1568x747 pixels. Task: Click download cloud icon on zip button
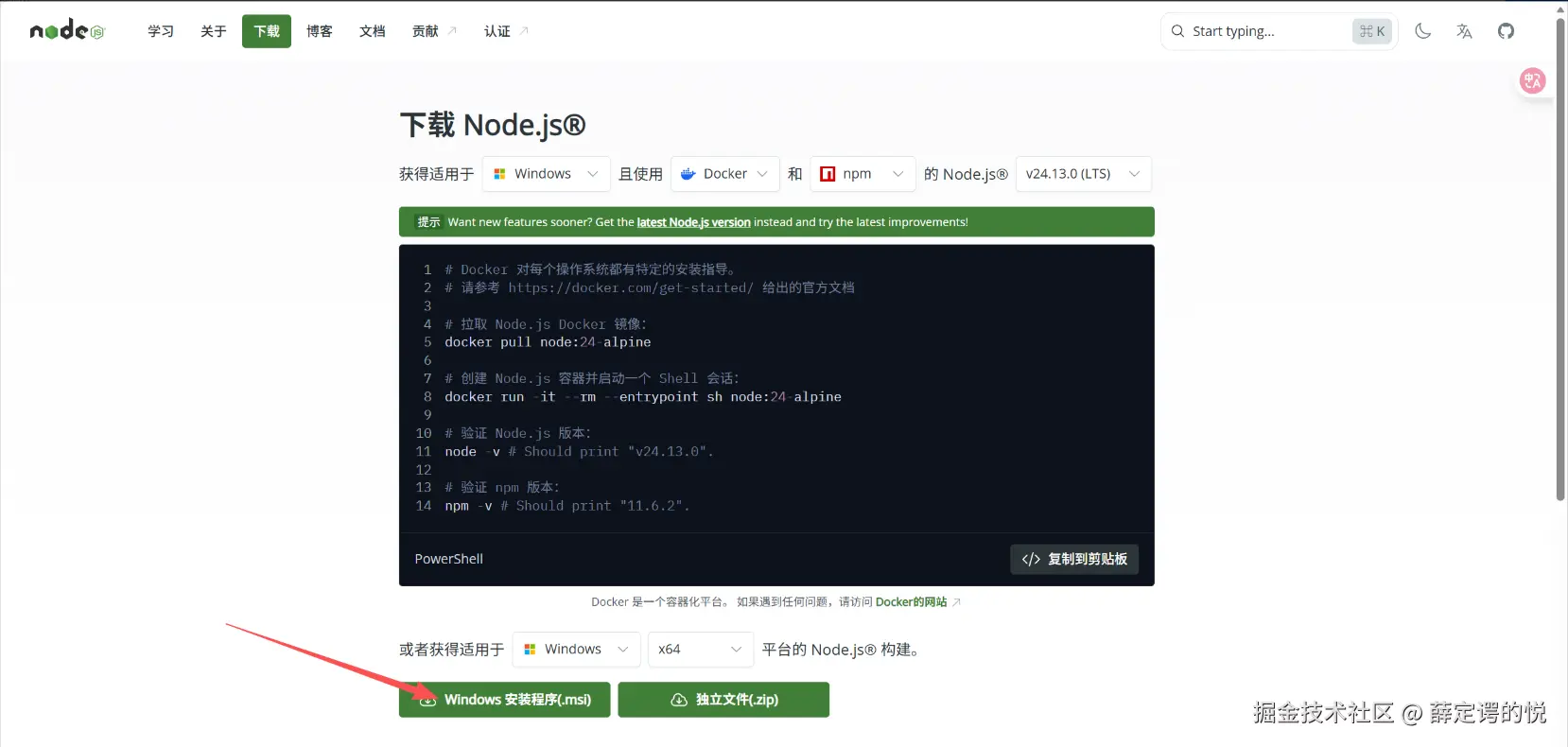(x=679, y=700)
